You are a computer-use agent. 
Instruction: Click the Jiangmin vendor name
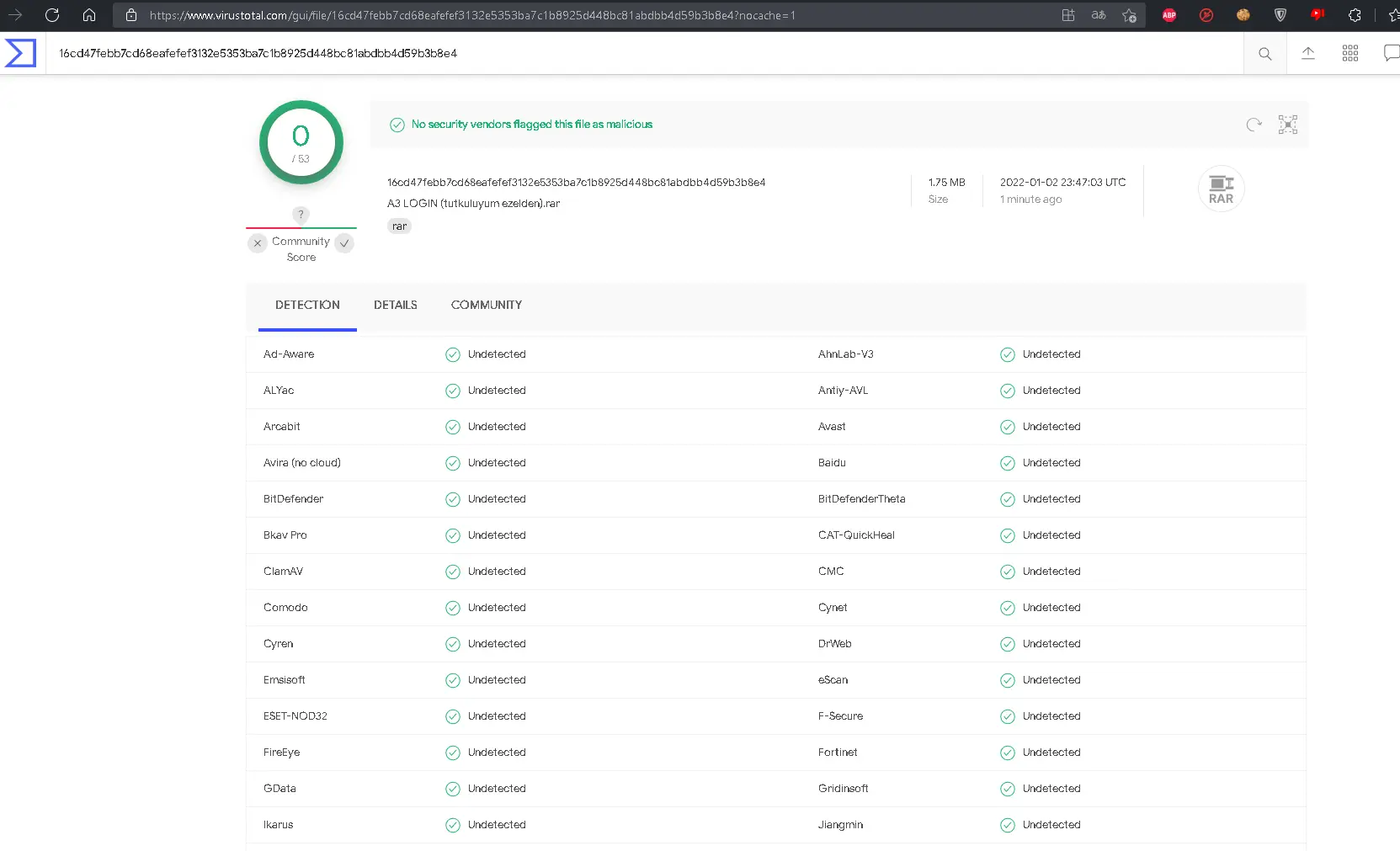(x=840, y=825)
